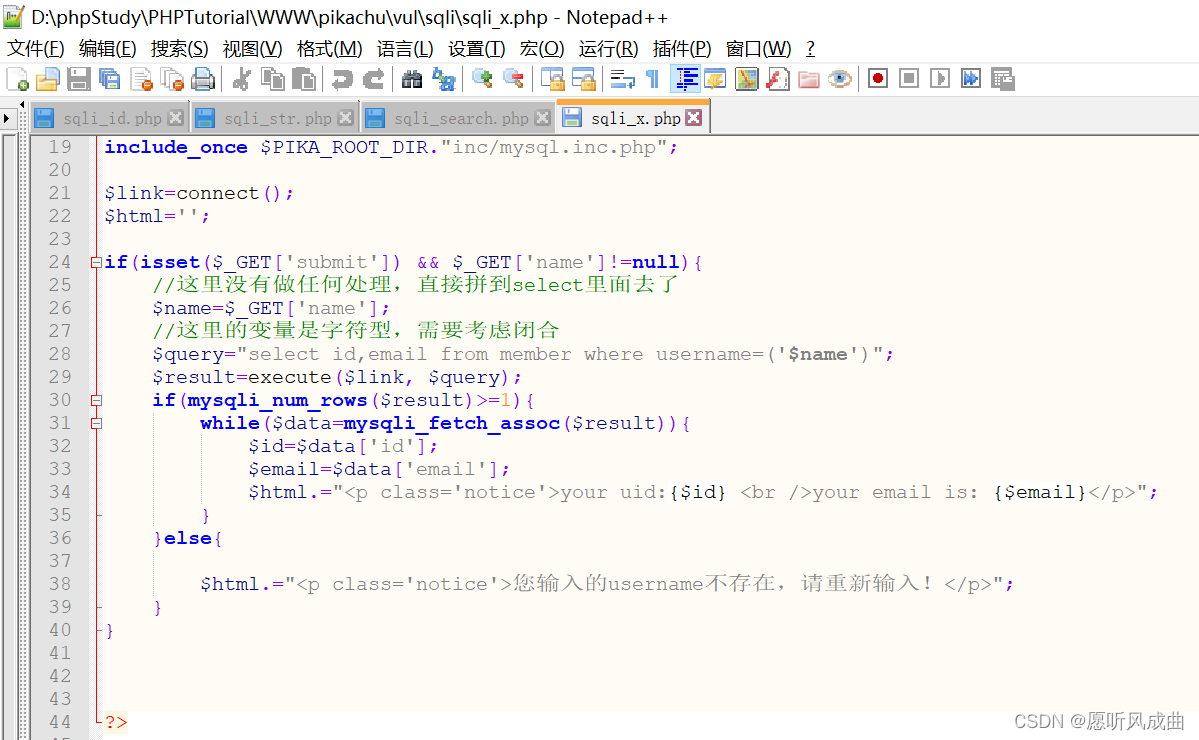Image resolution: width=1199 pixels, height=740 pixels.
Task: Open the ? help menu
Action: click(x=811, y=49)
